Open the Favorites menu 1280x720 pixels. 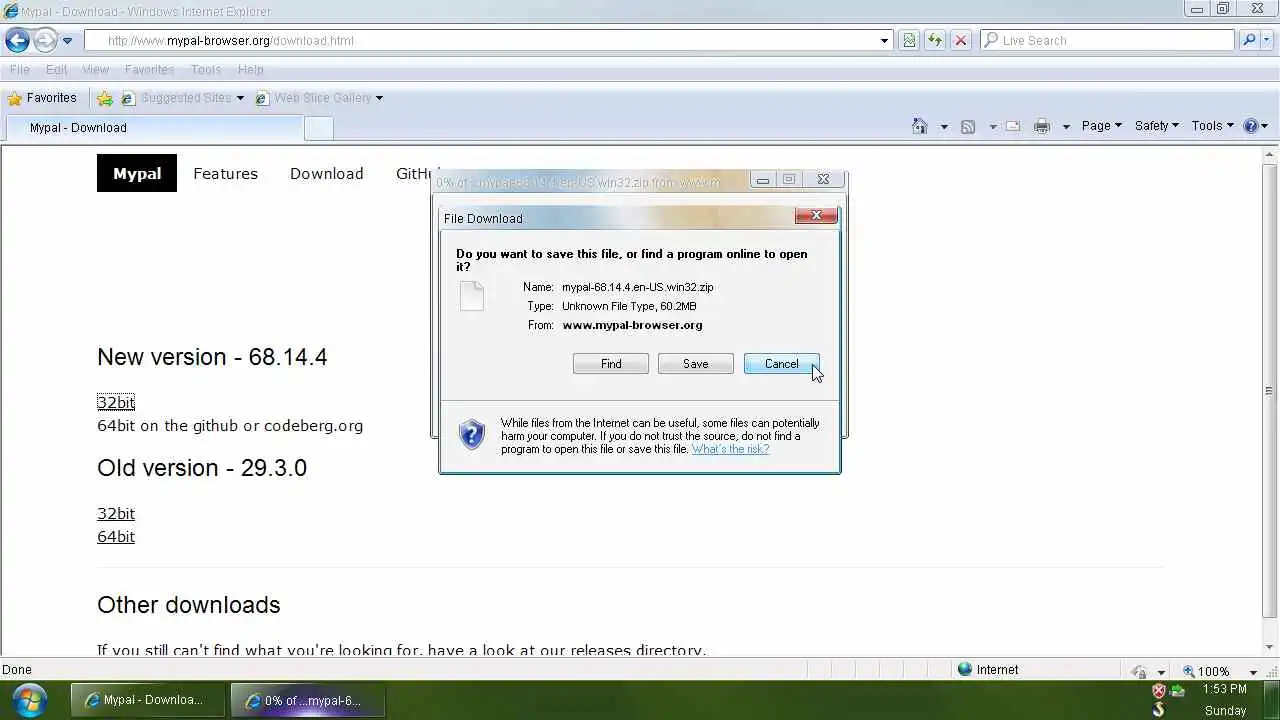[149, 70]
